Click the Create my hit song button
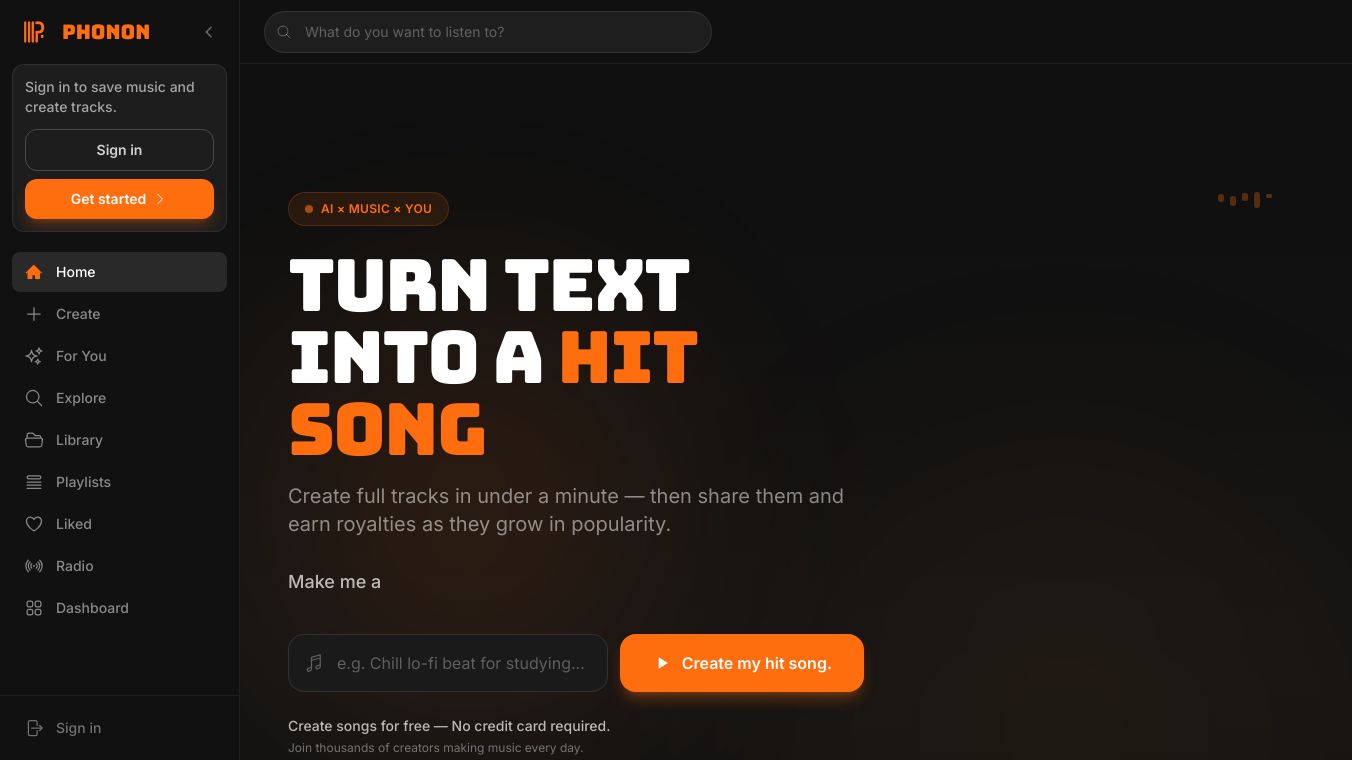 [x=742, y=663]
